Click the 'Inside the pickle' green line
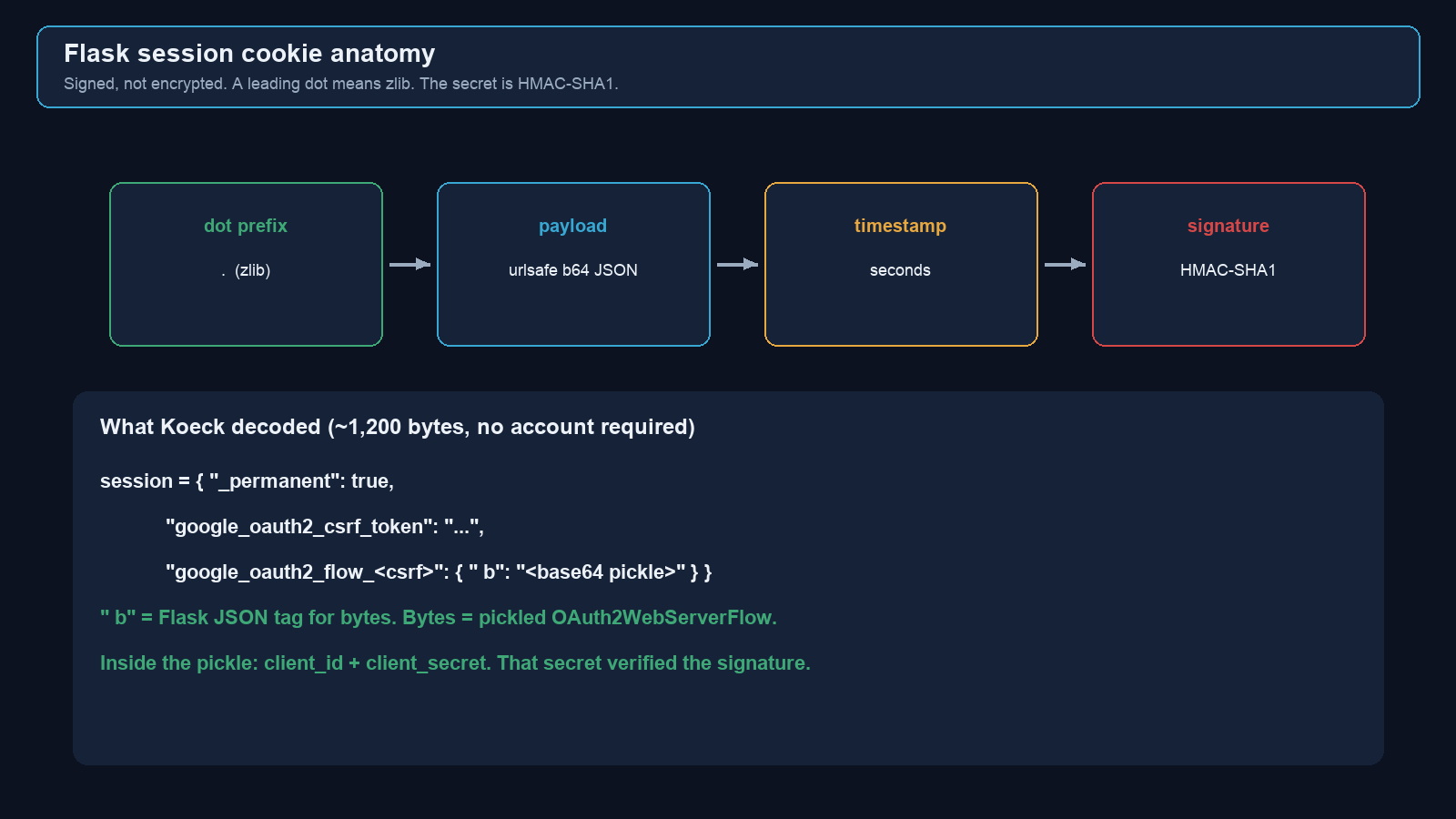The height and width of the screenshot is (819, 1456). [x=455, y=663]
